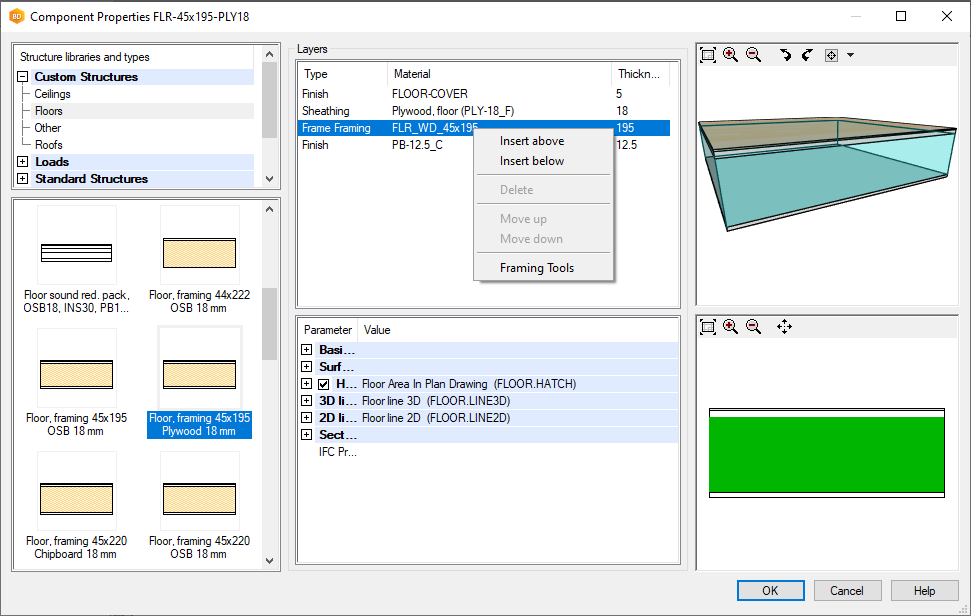The height and width of the screenshot is (616, 971).
Task: Click the Cancel button
Action: coord(847,591)
